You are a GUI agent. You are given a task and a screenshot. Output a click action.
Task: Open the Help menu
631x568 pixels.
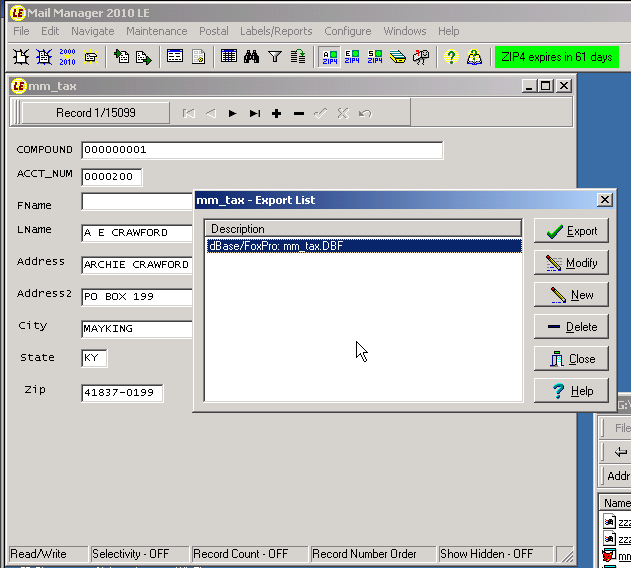[448, 31]
